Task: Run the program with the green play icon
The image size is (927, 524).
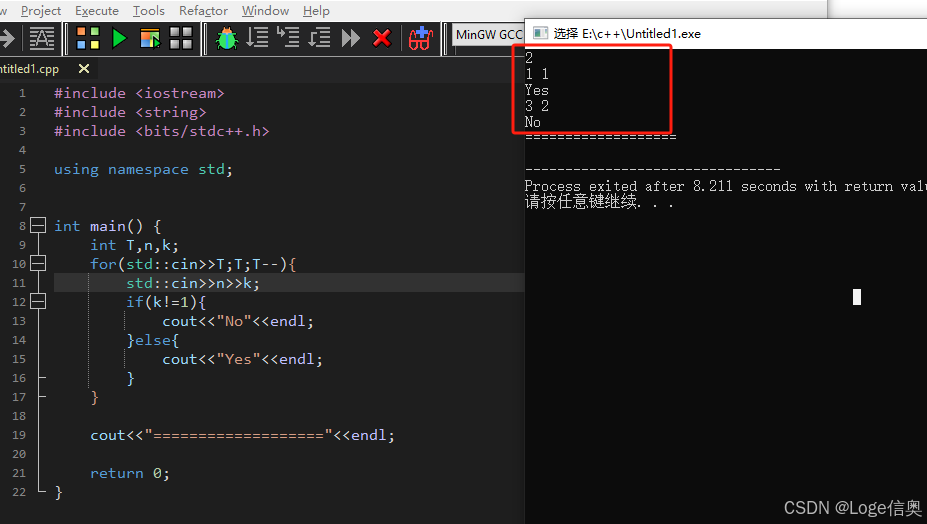Action: 119,38
